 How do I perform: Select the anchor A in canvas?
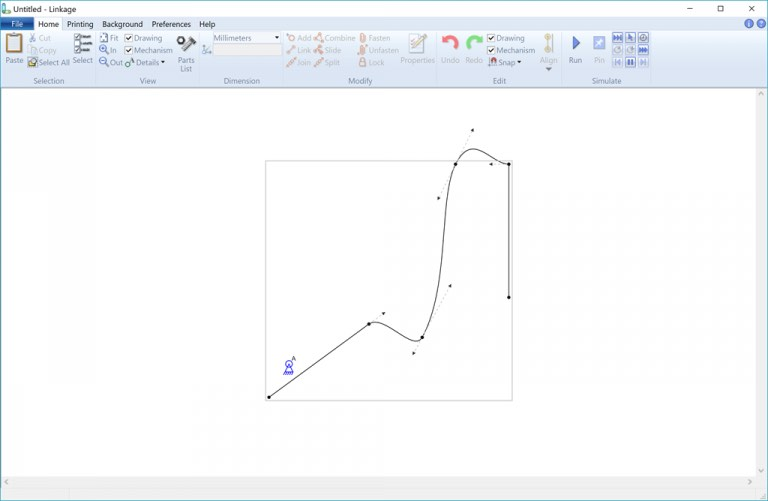click(x=289, y=367)
